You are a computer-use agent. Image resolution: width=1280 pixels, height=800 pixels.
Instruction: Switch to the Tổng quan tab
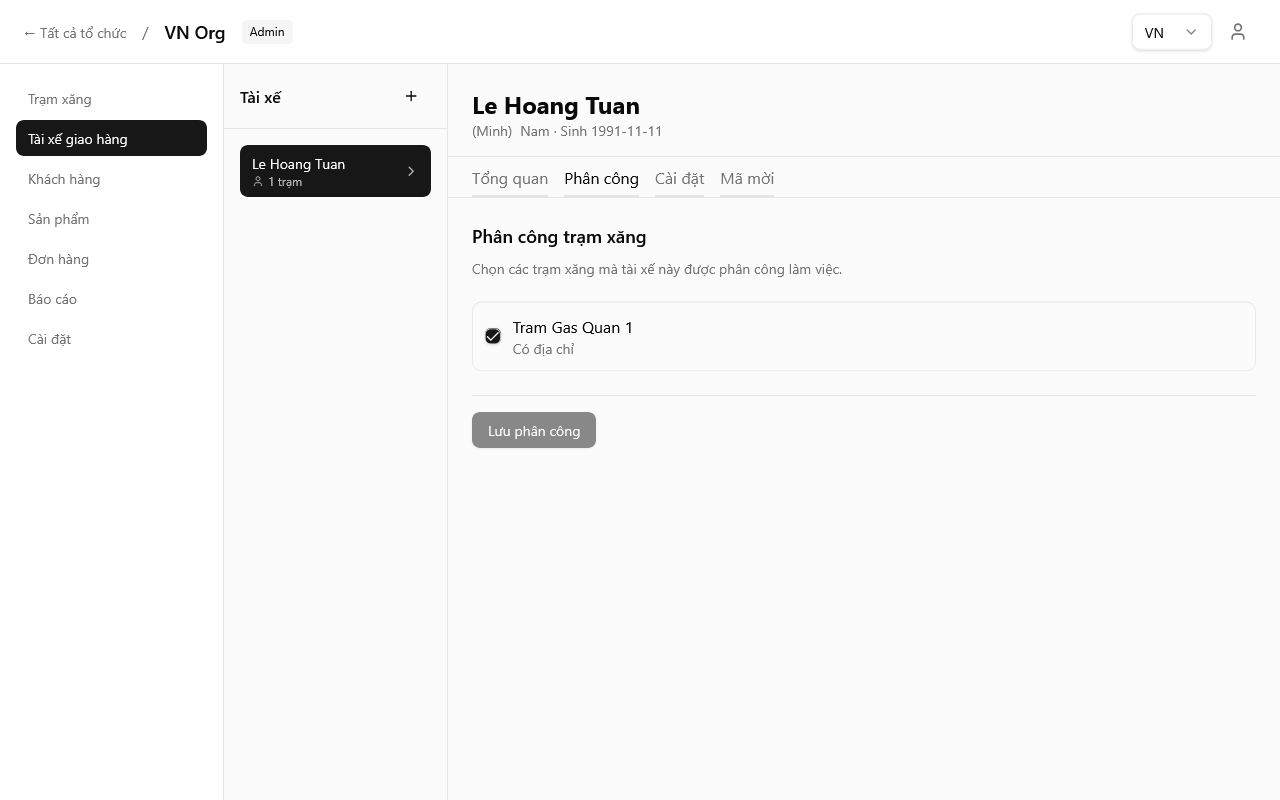pyautogui.click(x=510, y=179)
